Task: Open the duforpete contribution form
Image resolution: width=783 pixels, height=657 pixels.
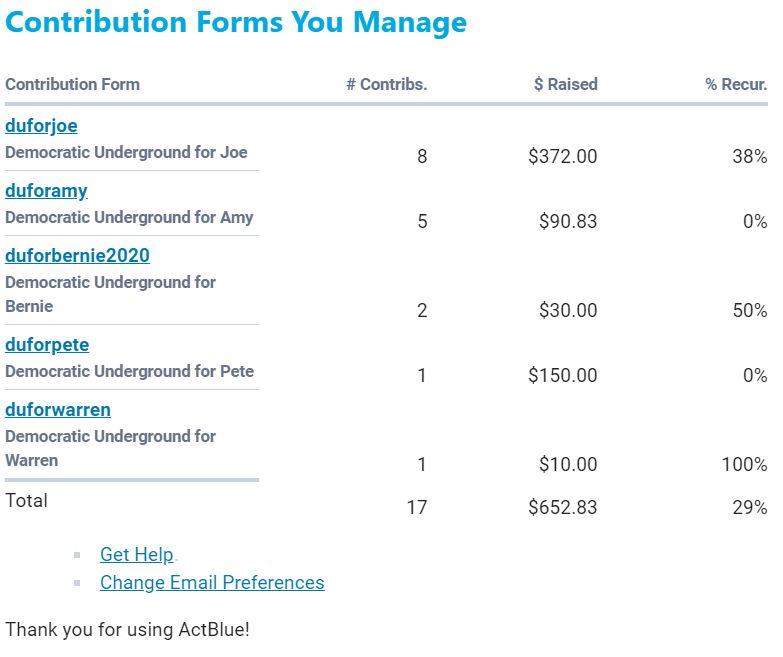Action: (x=47, y=345)
